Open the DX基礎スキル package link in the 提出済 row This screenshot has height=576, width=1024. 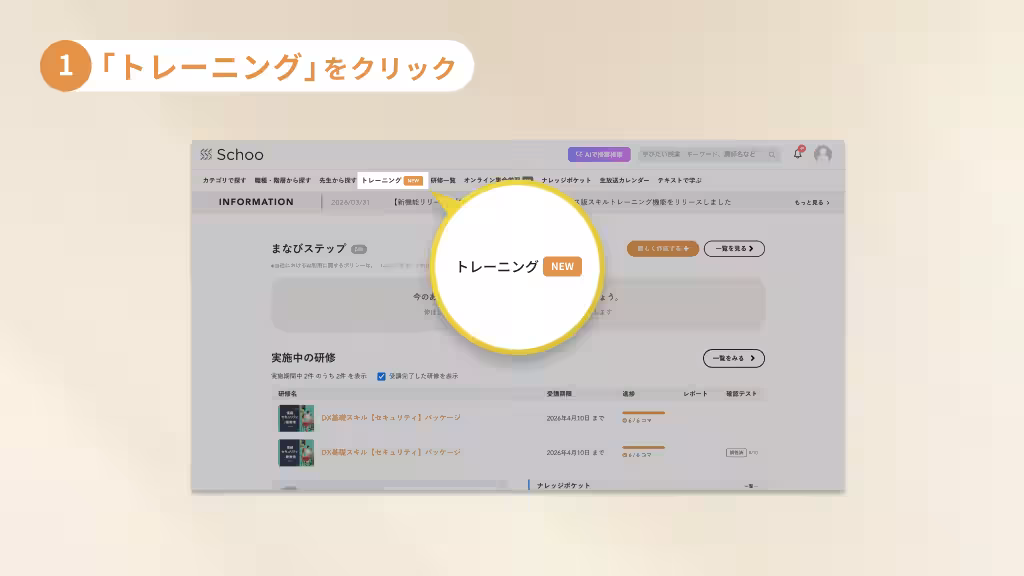(391, 452)
